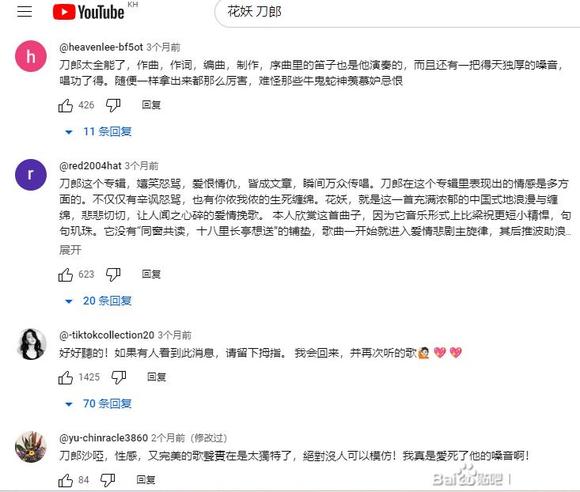580x492 pixels.
Task: Reply to @red2004hat's comment using 回复
Action: pos(151,274)
